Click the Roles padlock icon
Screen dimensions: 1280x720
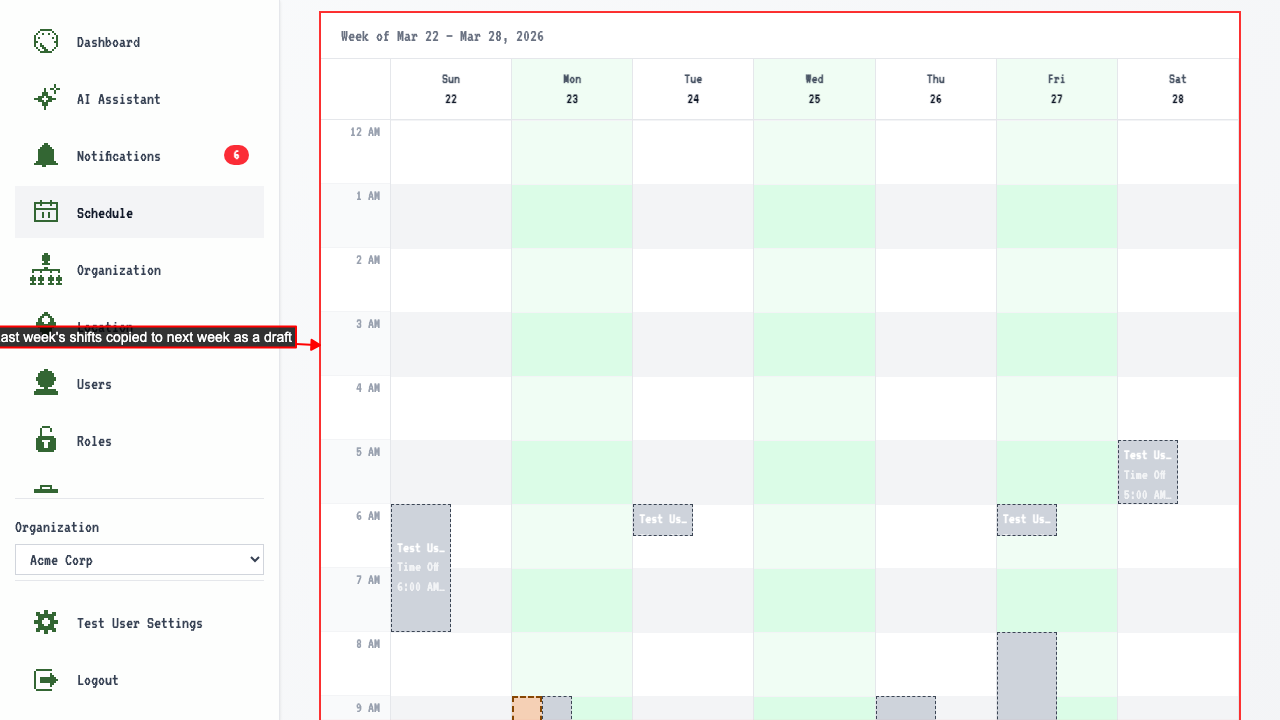pos(46,441)
